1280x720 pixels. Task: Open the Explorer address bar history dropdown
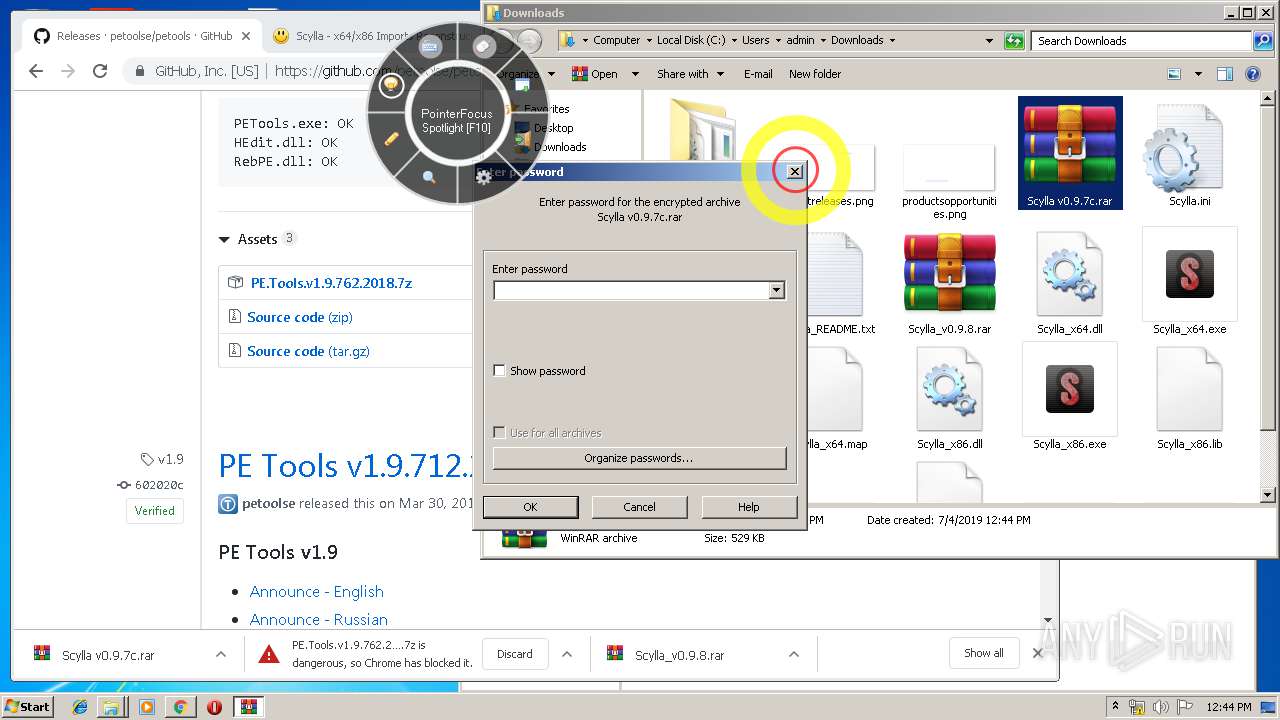tap(990, 40)
